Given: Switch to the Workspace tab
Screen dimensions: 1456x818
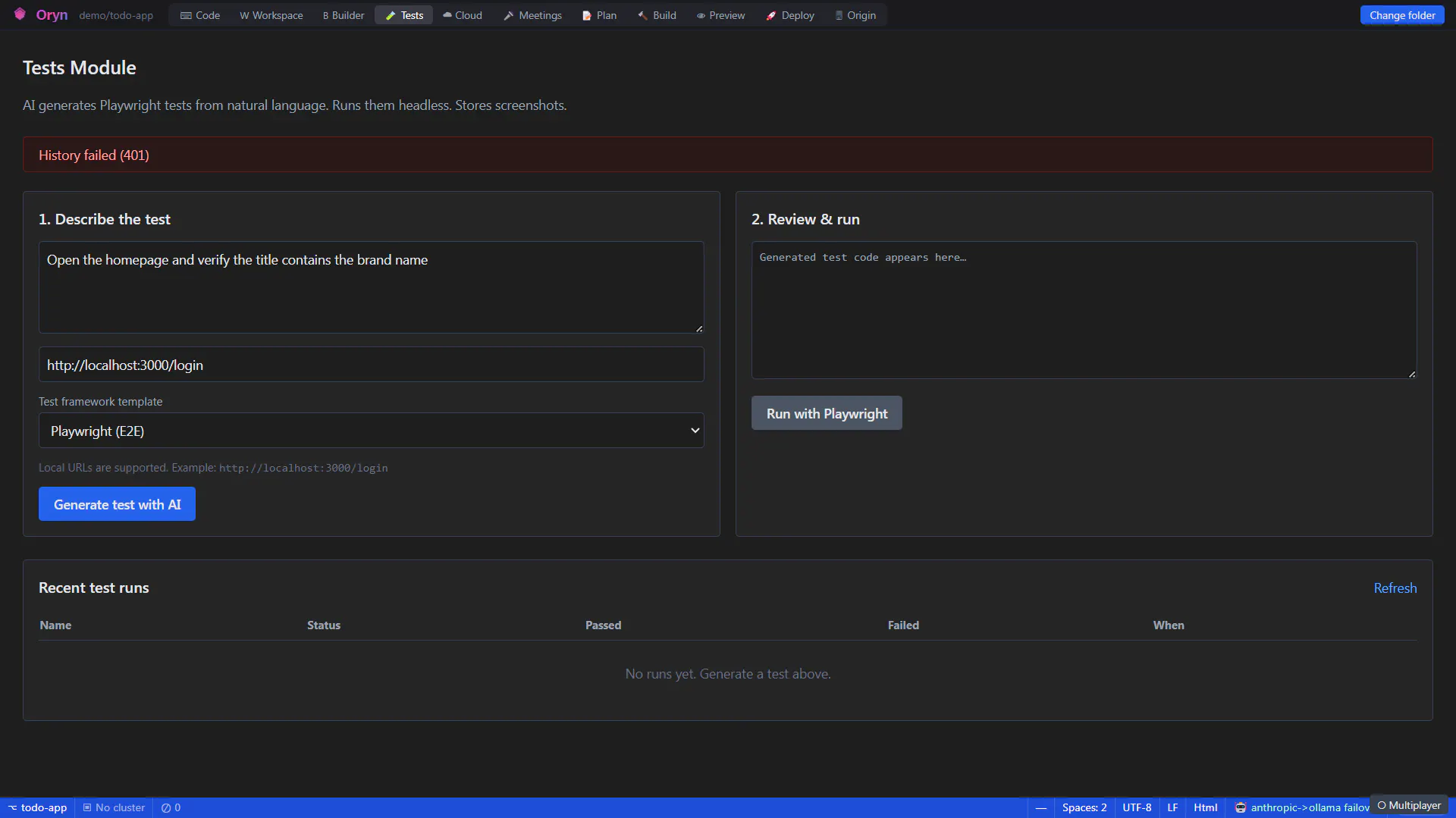Looking at the screenshot, I should (x=271, y=15).
